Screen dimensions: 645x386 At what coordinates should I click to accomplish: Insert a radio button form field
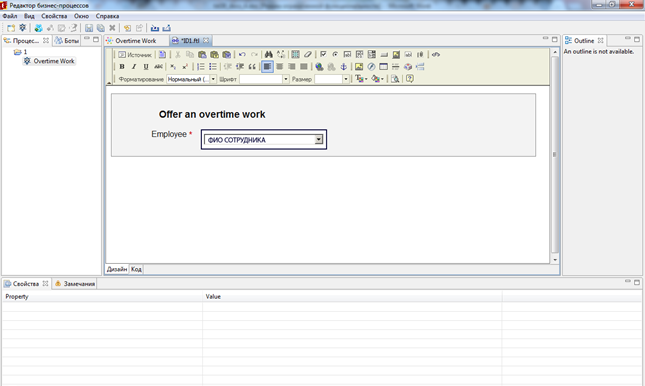coord(335,54)
